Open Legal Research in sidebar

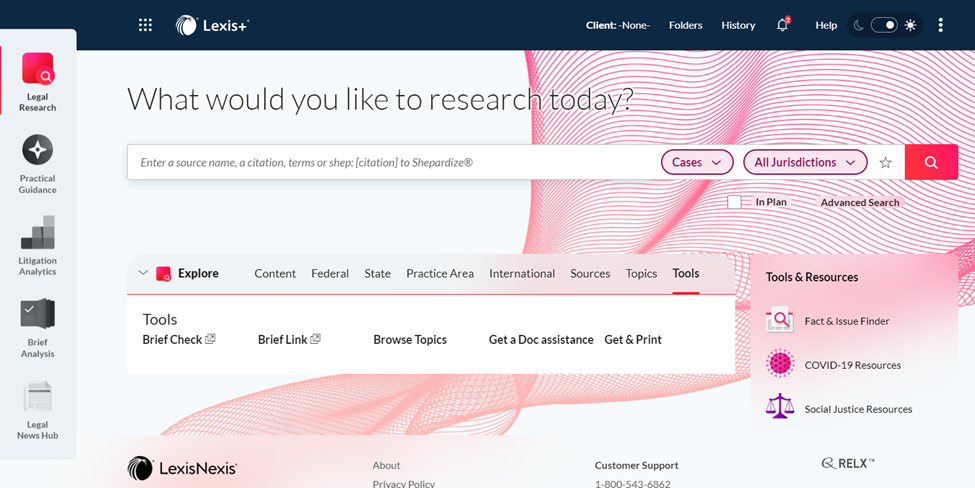[x=37, y=82]
